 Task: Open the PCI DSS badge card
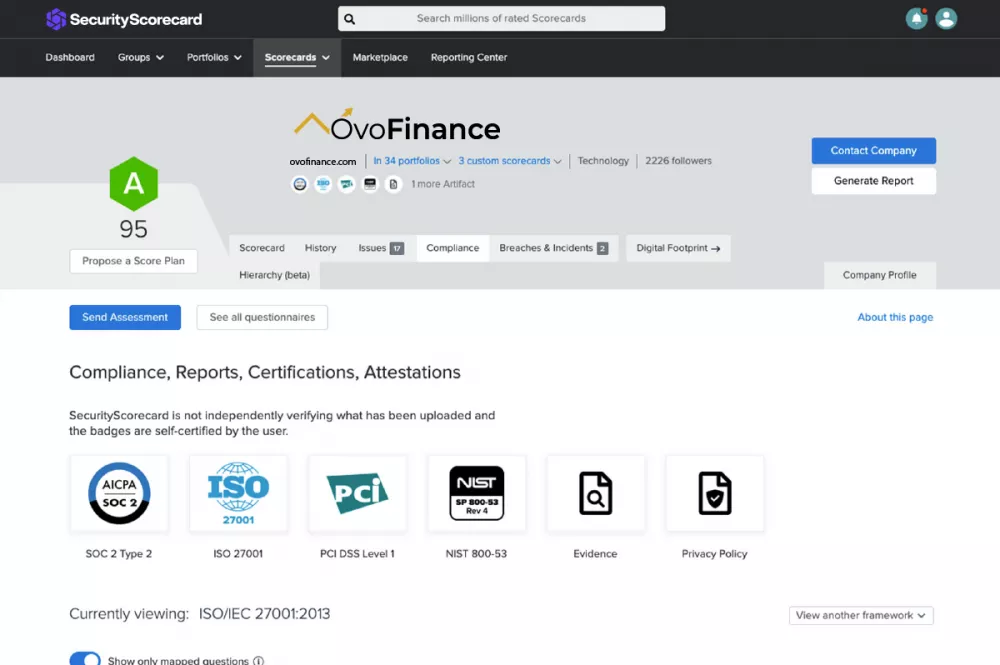pos(357,493)
